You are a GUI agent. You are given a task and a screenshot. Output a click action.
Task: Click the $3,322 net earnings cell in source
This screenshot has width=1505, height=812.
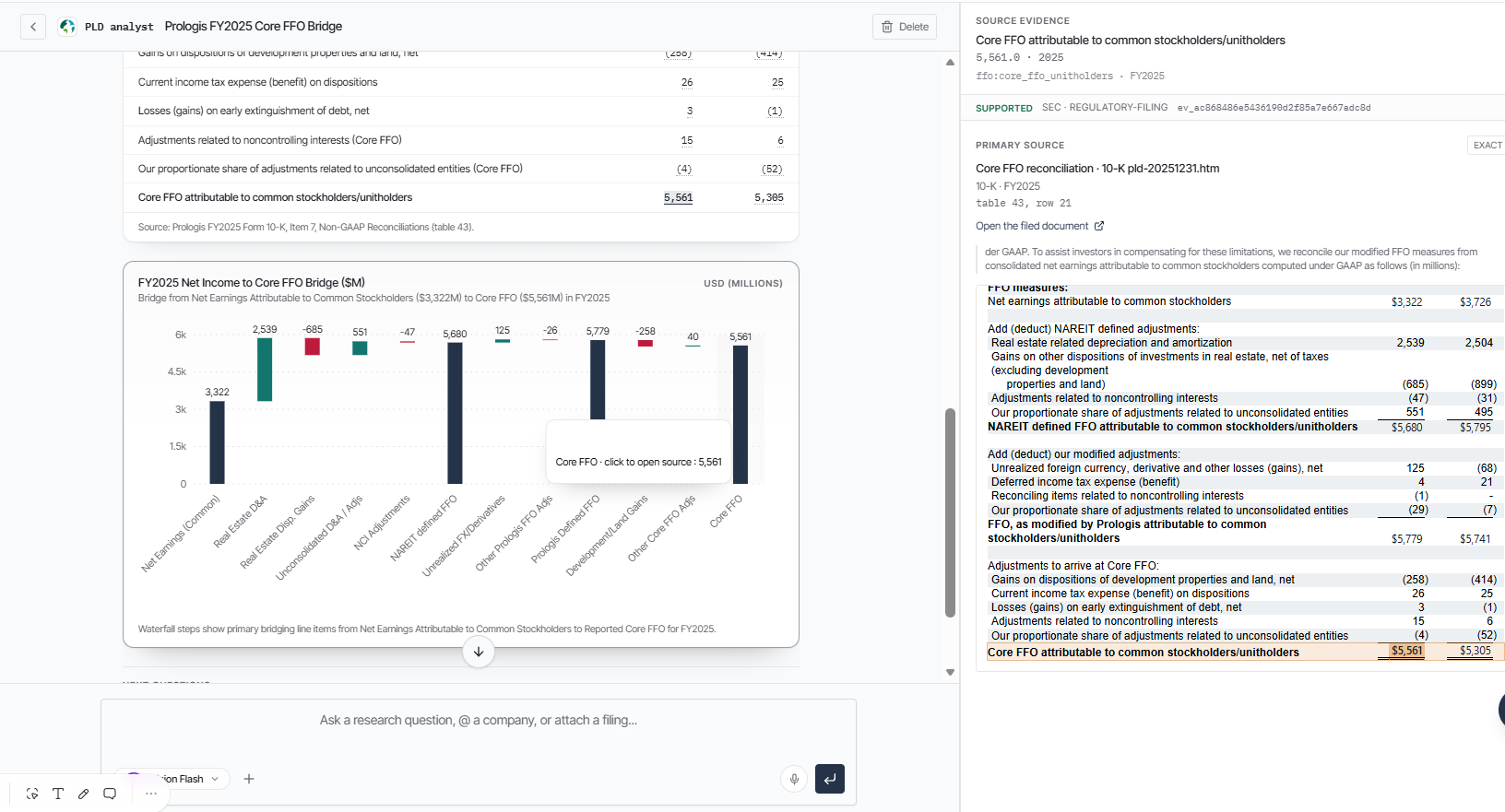(1407, 302)
